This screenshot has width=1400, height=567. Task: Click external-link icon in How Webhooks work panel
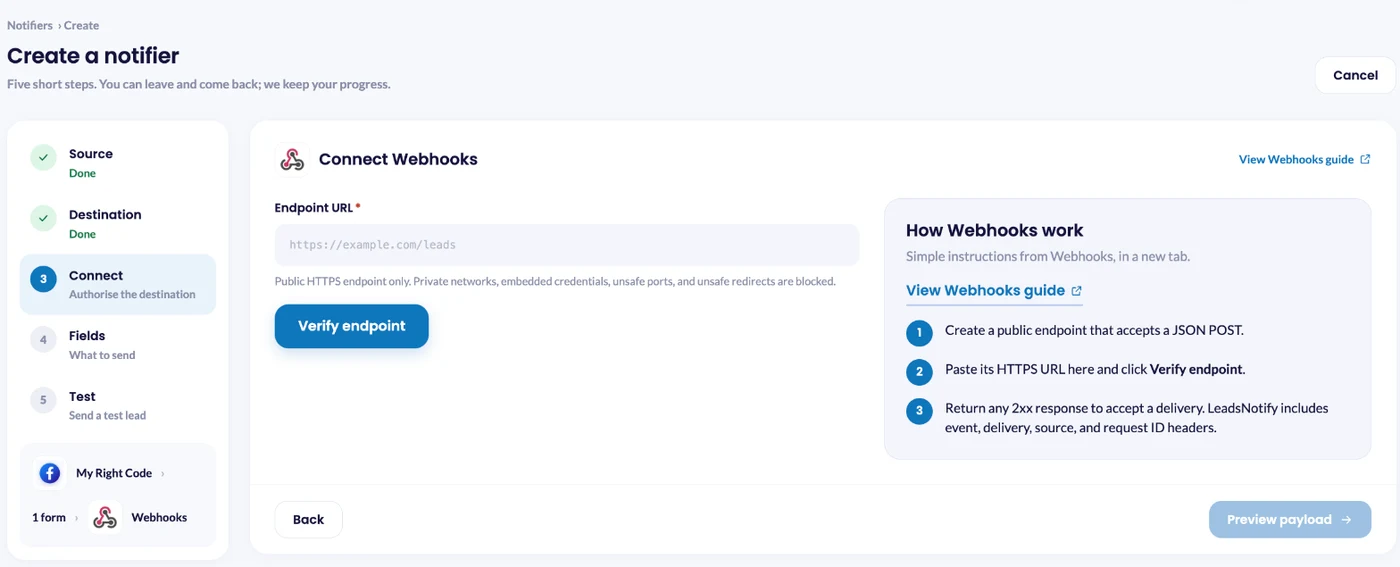(x=1077, y=291)
